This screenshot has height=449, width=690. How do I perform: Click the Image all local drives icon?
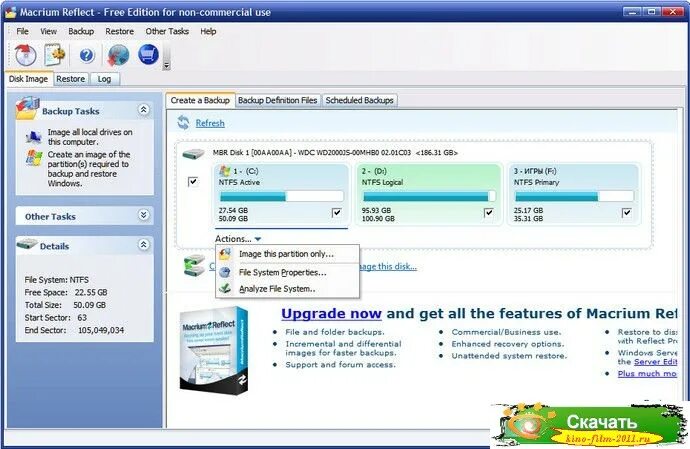point(34,137)
